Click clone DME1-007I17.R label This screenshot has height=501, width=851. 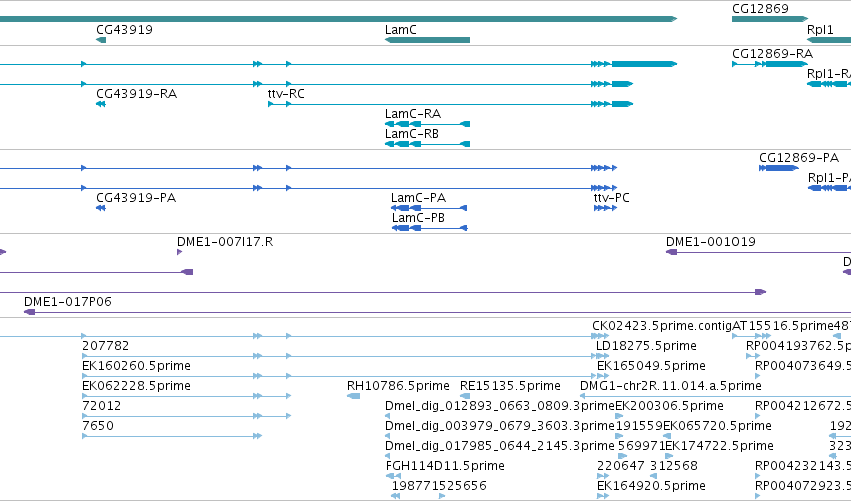pyautogui.click(x=225, y=242)
